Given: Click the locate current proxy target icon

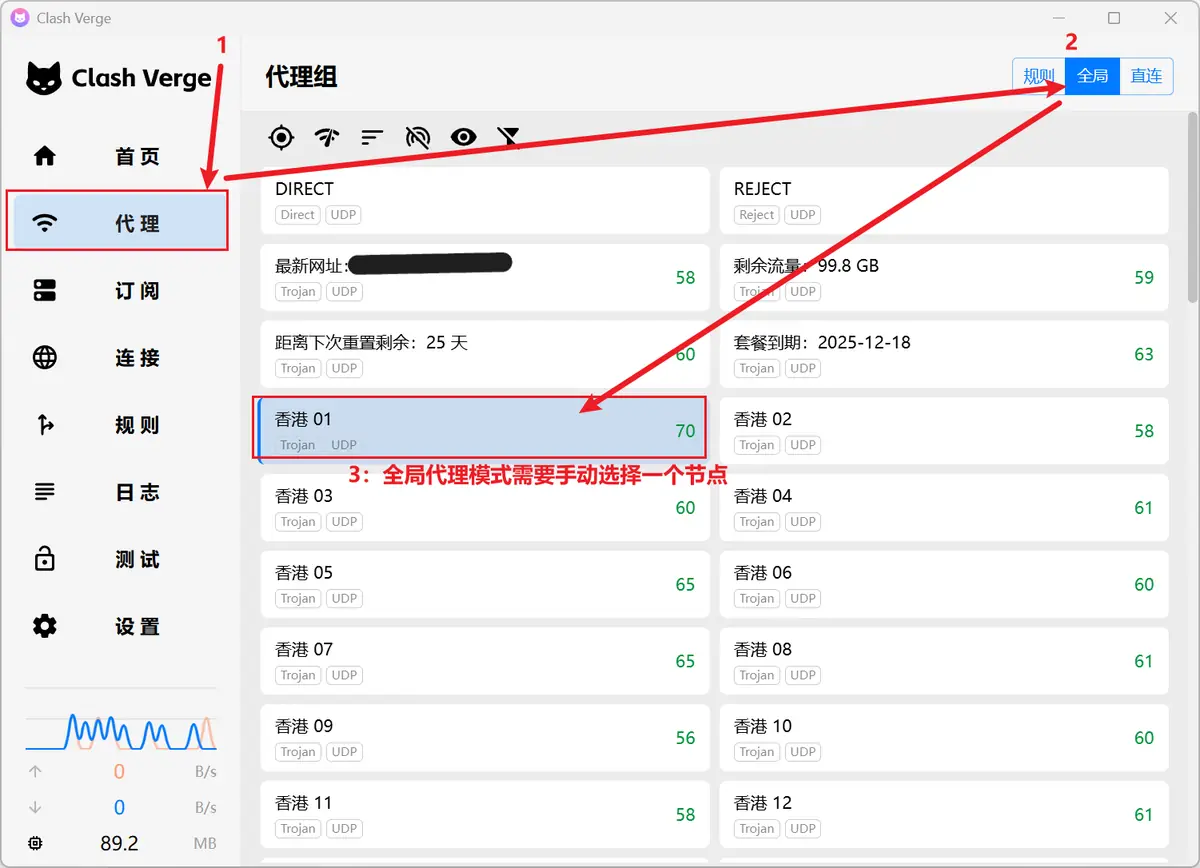Looking at the screenshot, I should click(282, 138).
